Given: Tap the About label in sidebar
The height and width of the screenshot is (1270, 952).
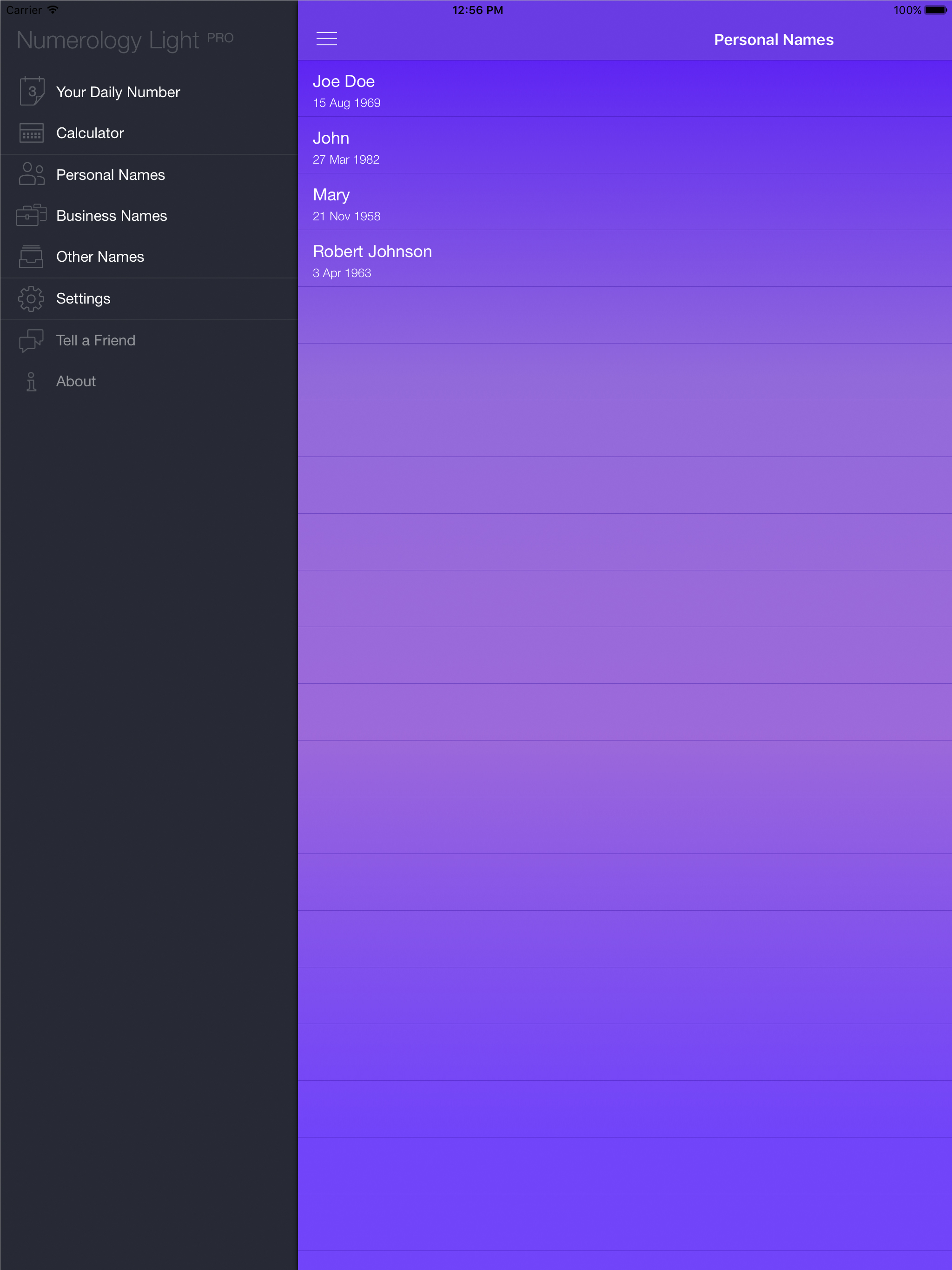Looking at the screenshot, I should pos(76,381).
